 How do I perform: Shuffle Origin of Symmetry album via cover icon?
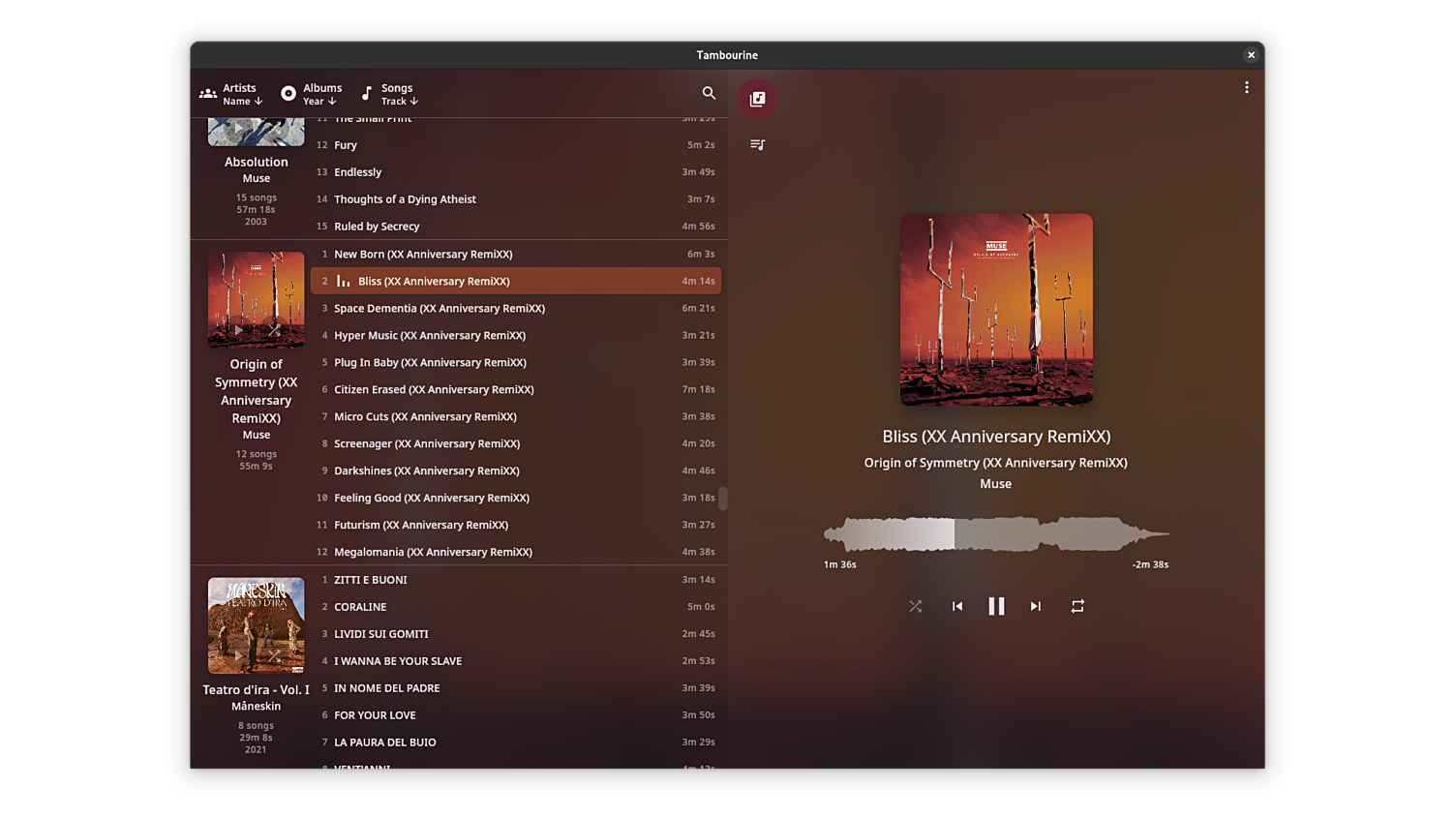274,330
